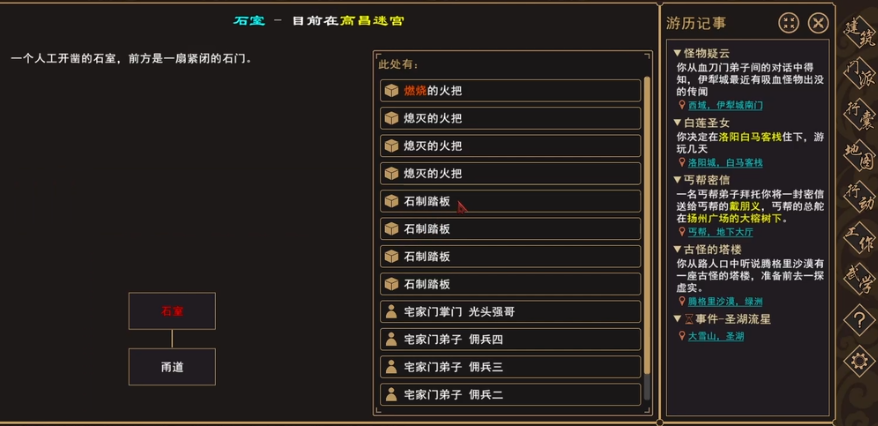Image resolution: width=878 pixels, height=426 pixels.
Task: Open the 工作 (work) sidebar icon
Action: (858, 239)
